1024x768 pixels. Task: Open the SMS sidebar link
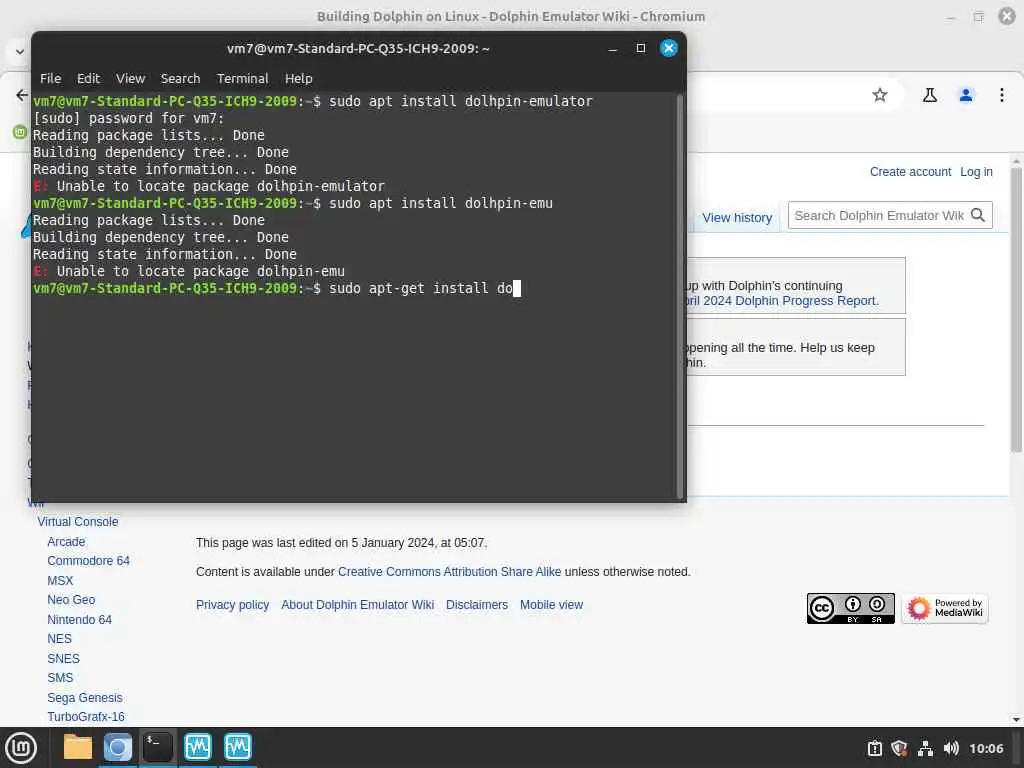pos(60,677)
